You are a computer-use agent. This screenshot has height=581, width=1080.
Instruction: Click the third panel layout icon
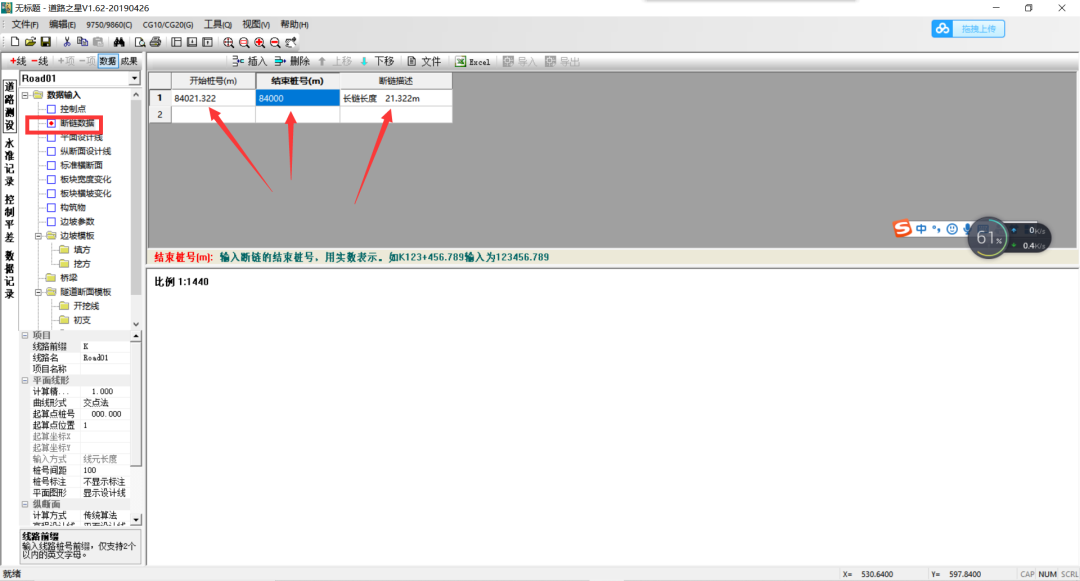point(207,43)
